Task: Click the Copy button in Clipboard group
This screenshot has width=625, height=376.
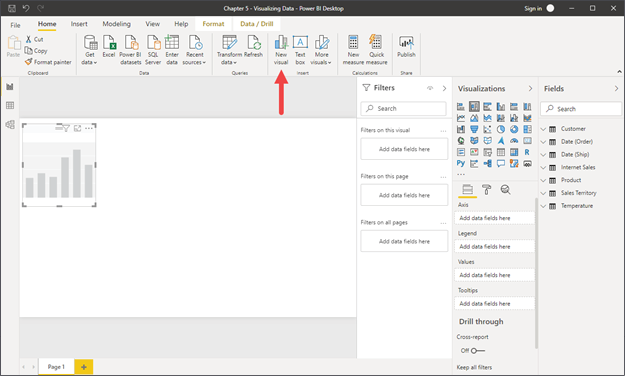Action: pos(36,51)
